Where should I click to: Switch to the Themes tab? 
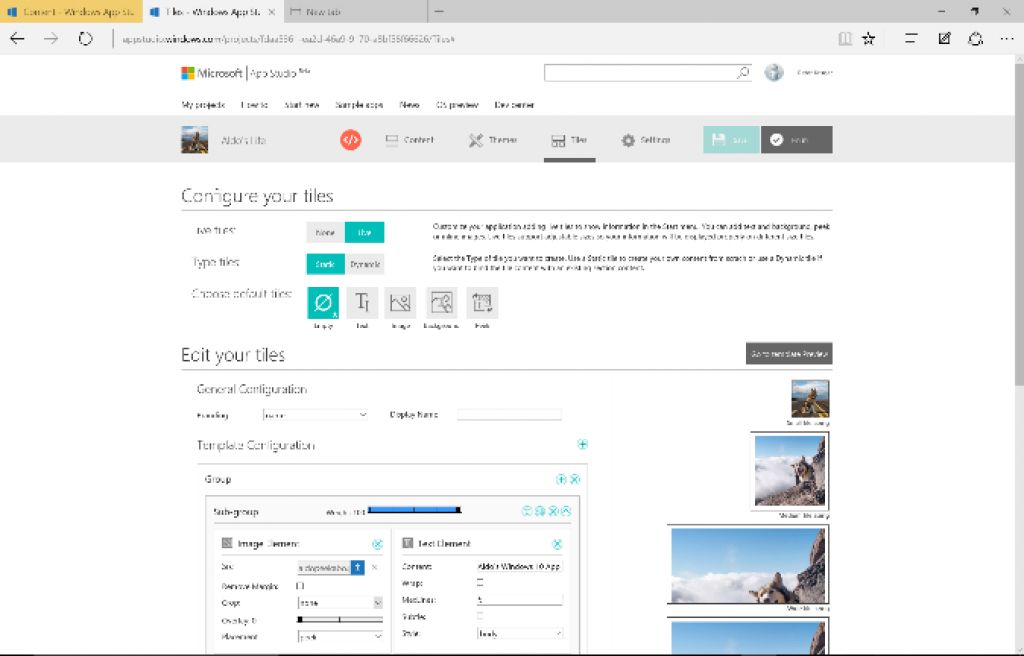click(493, 140)
